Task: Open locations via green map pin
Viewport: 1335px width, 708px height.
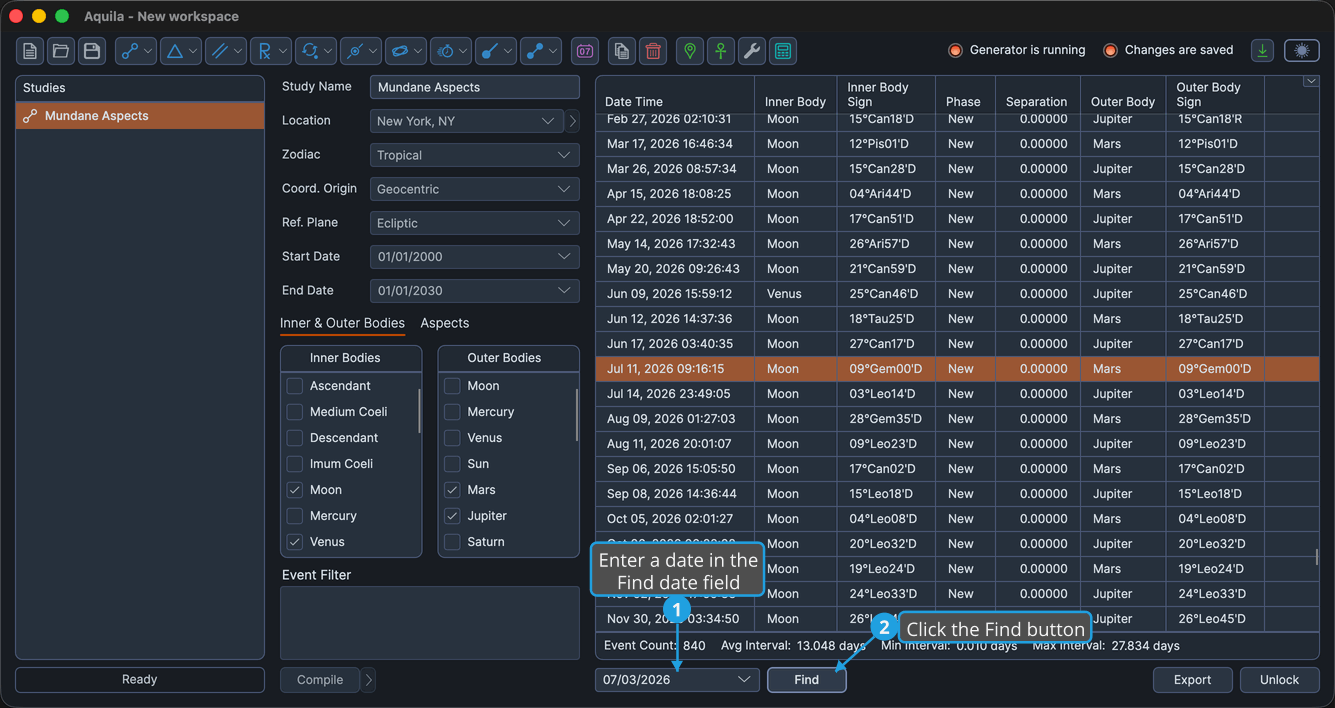Action: 690,51
